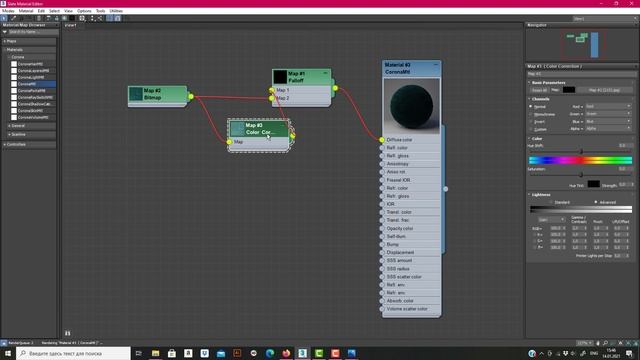Expand the Maps group in browser
The height and width of the screenshot is (360, 640).
click(x=4, y=41)
